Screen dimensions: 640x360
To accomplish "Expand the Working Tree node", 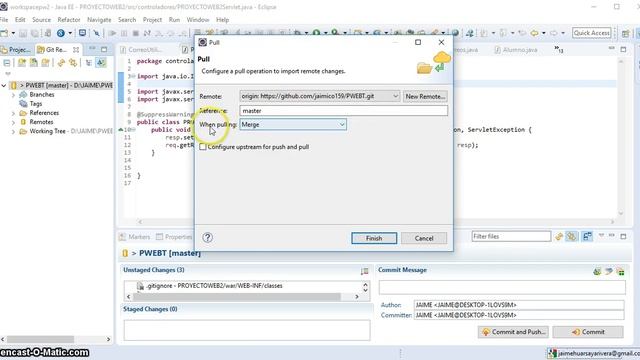I will [x=13, y=131].
